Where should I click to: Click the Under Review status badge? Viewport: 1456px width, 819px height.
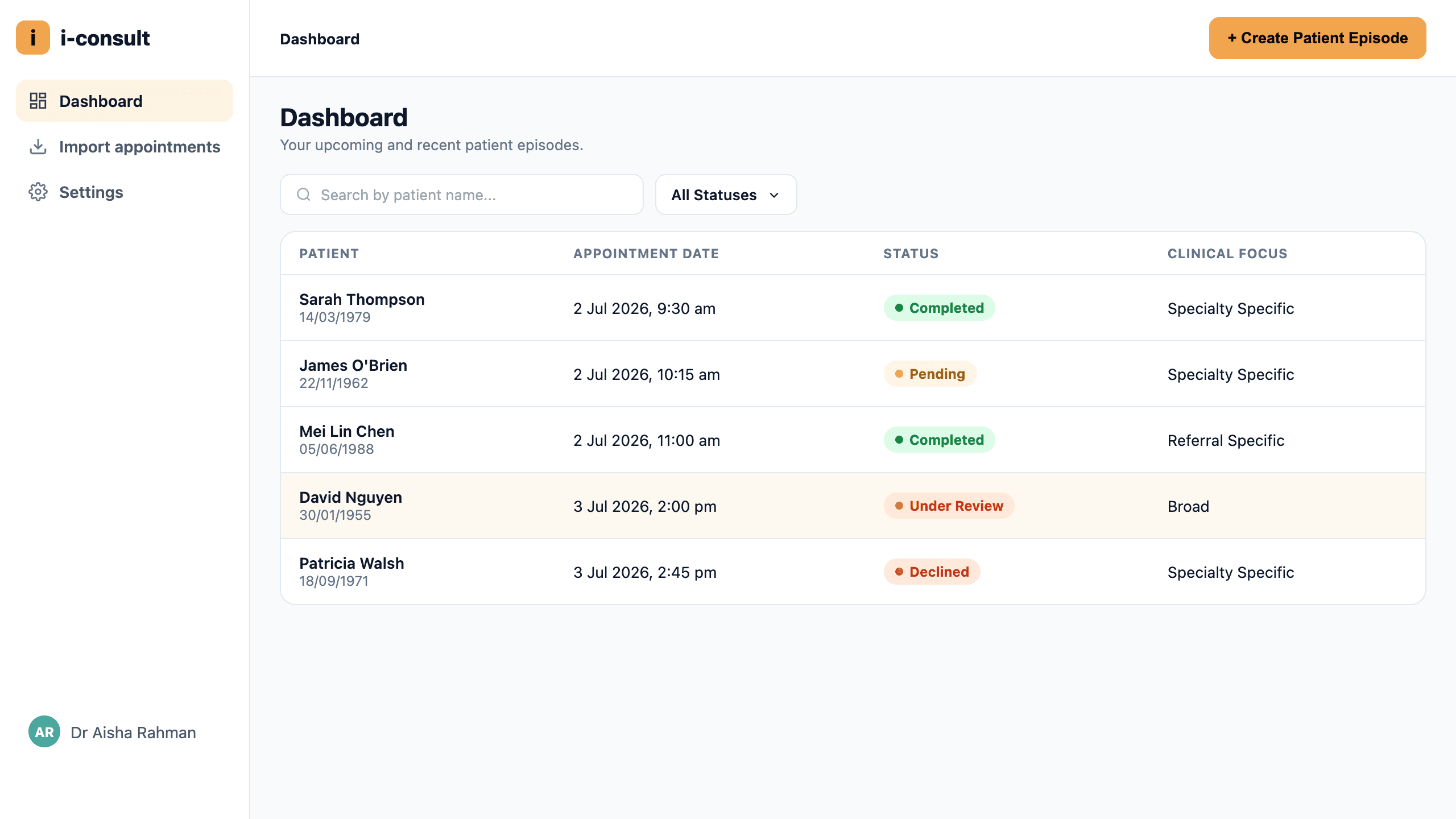[949, 506]
